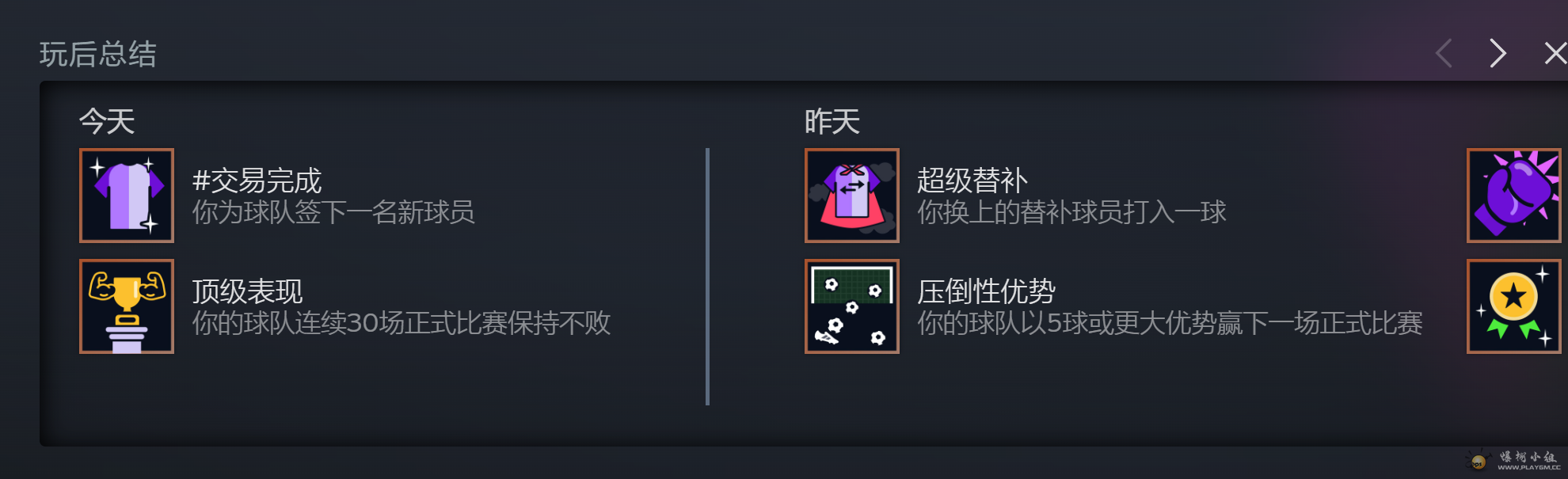This screenshot has width=1568, height=479.
Task: Go to next page with right chevron
Action: coord(1498,53)
